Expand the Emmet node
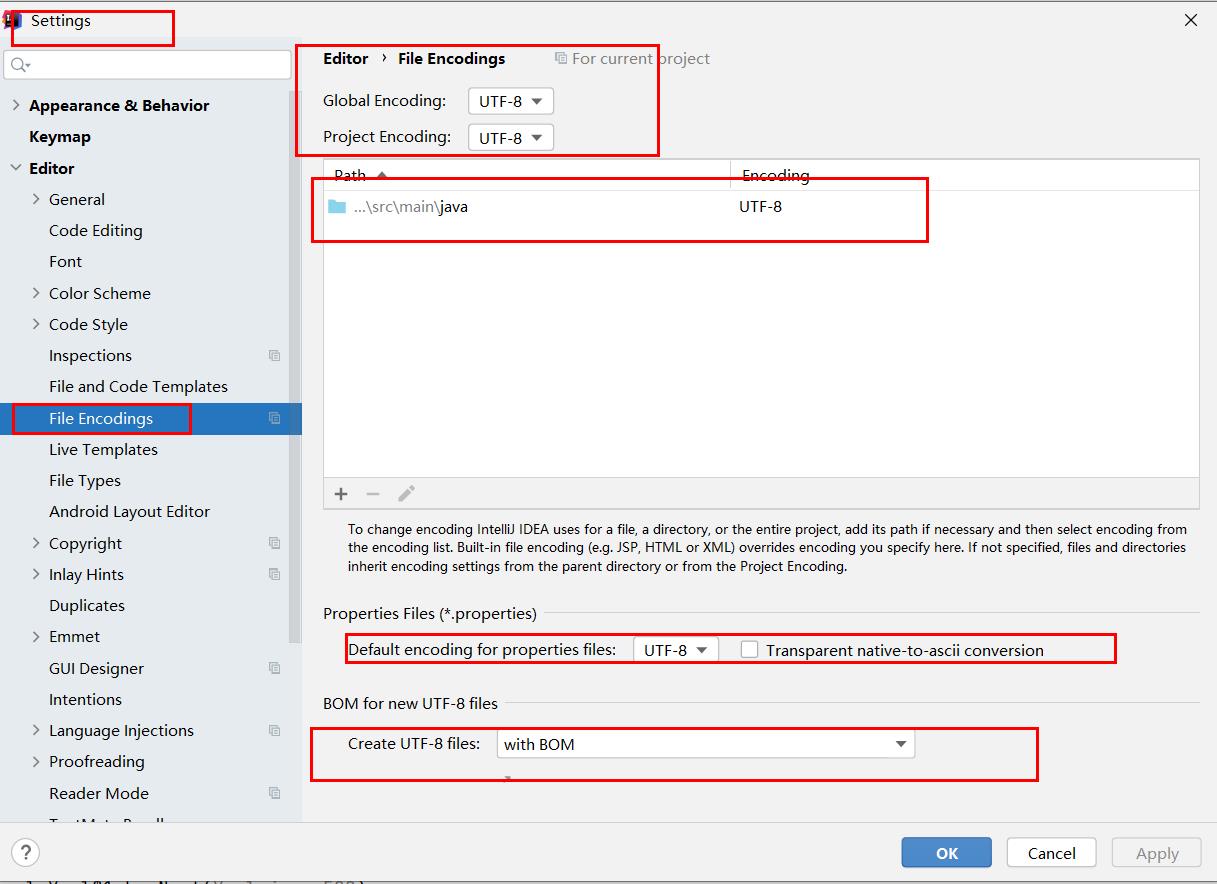This screenshot has height=884, width=1217. tap(37, 636)
